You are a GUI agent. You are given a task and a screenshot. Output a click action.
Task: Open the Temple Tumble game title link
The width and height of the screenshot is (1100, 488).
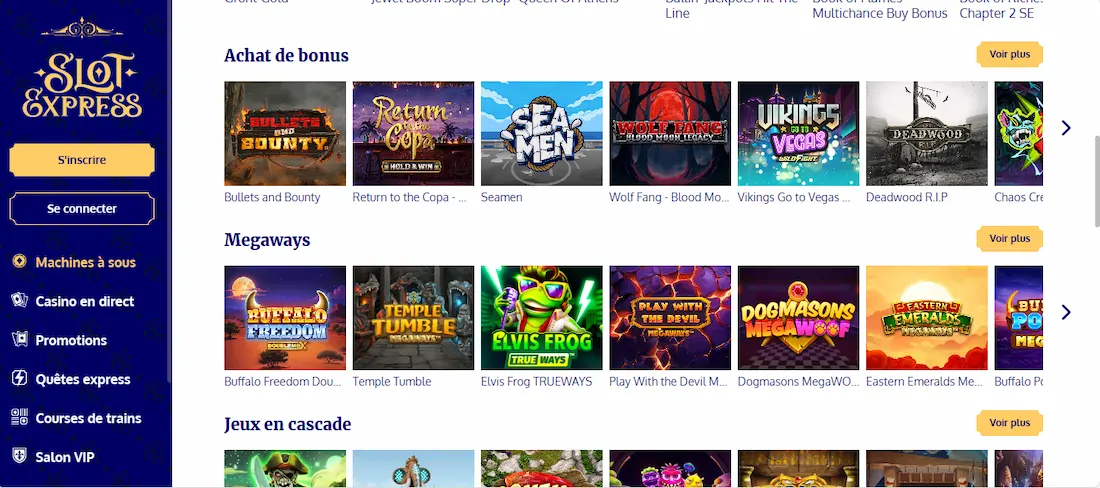point(392,382)
